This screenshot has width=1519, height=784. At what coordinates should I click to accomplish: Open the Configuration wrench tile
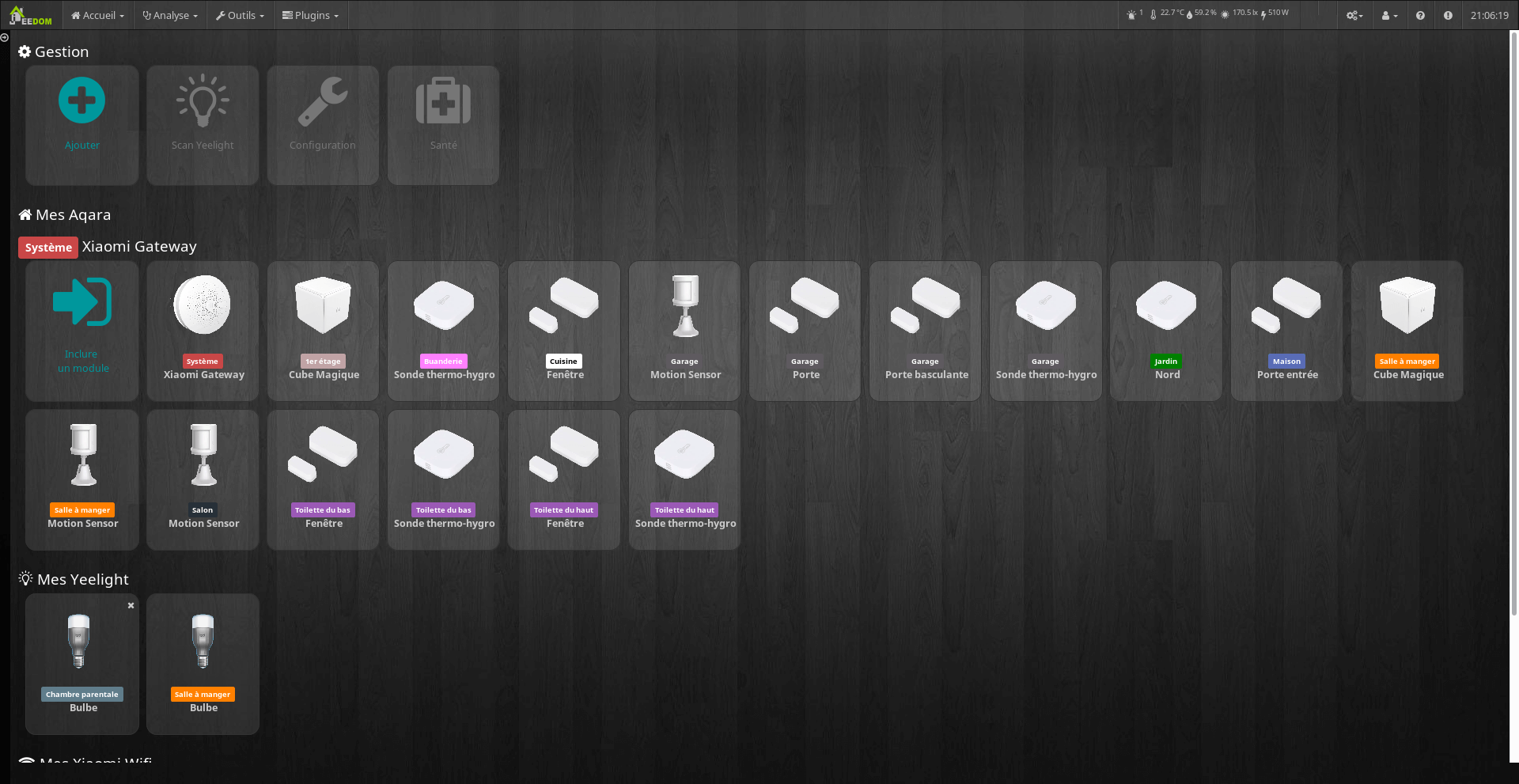323,126
